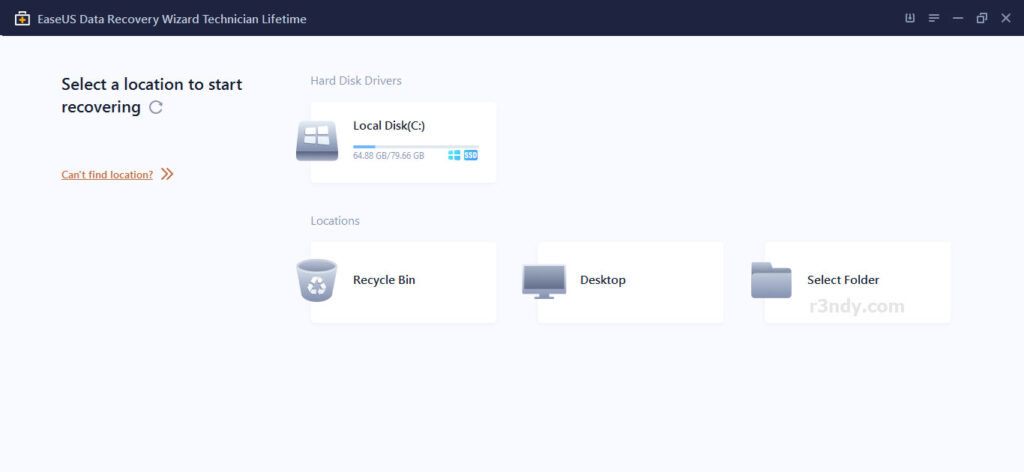Click the import scan icon in title bar
The width and height of the screenshot is (1024, 472).
(909, 18)
